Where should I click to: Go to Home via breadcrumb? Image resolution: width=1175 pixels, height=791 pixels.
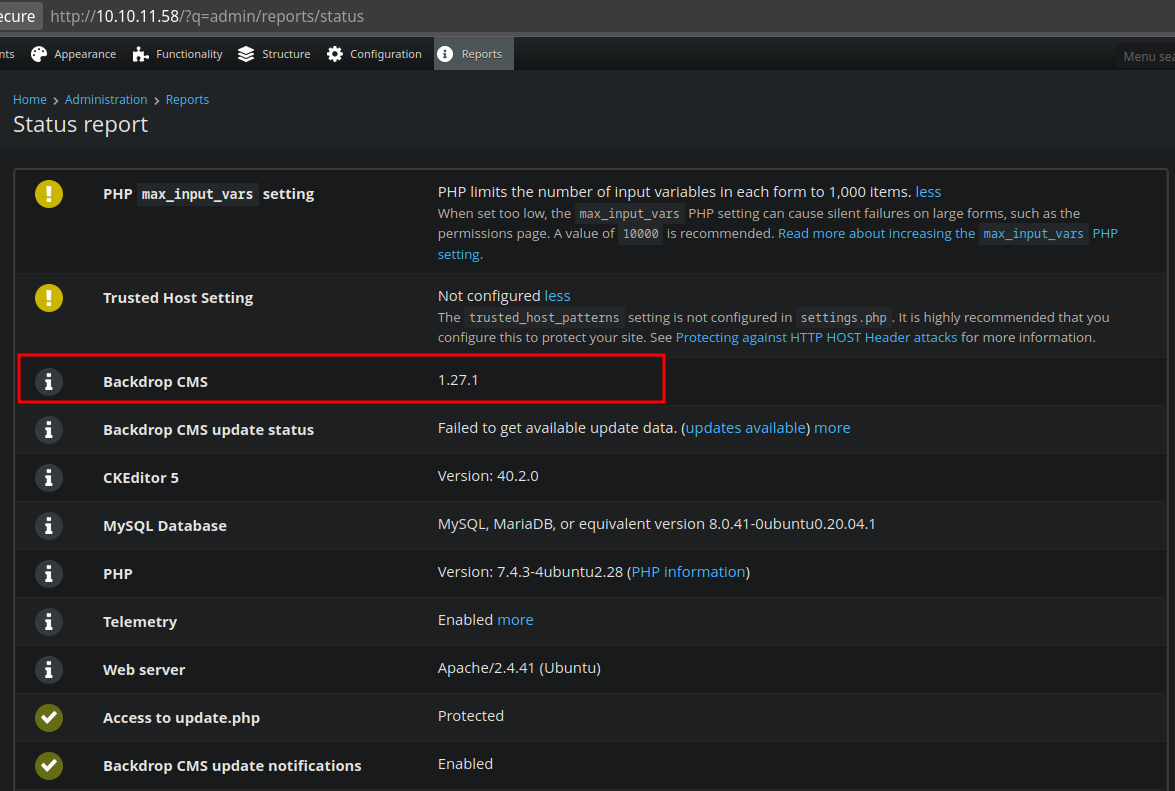coord(30,100)
